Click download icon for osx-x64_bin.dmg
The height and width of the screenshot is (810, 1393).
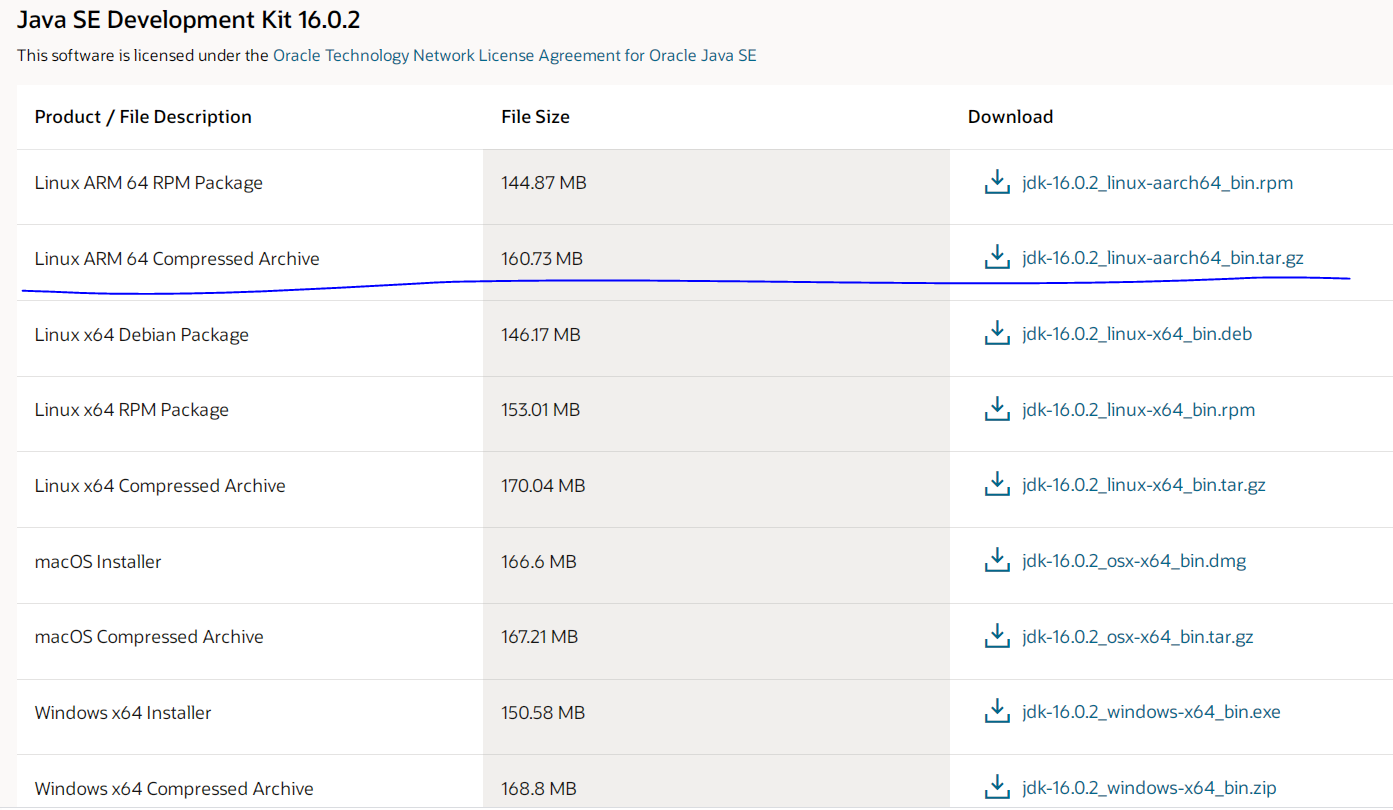[x=997, y=561]
